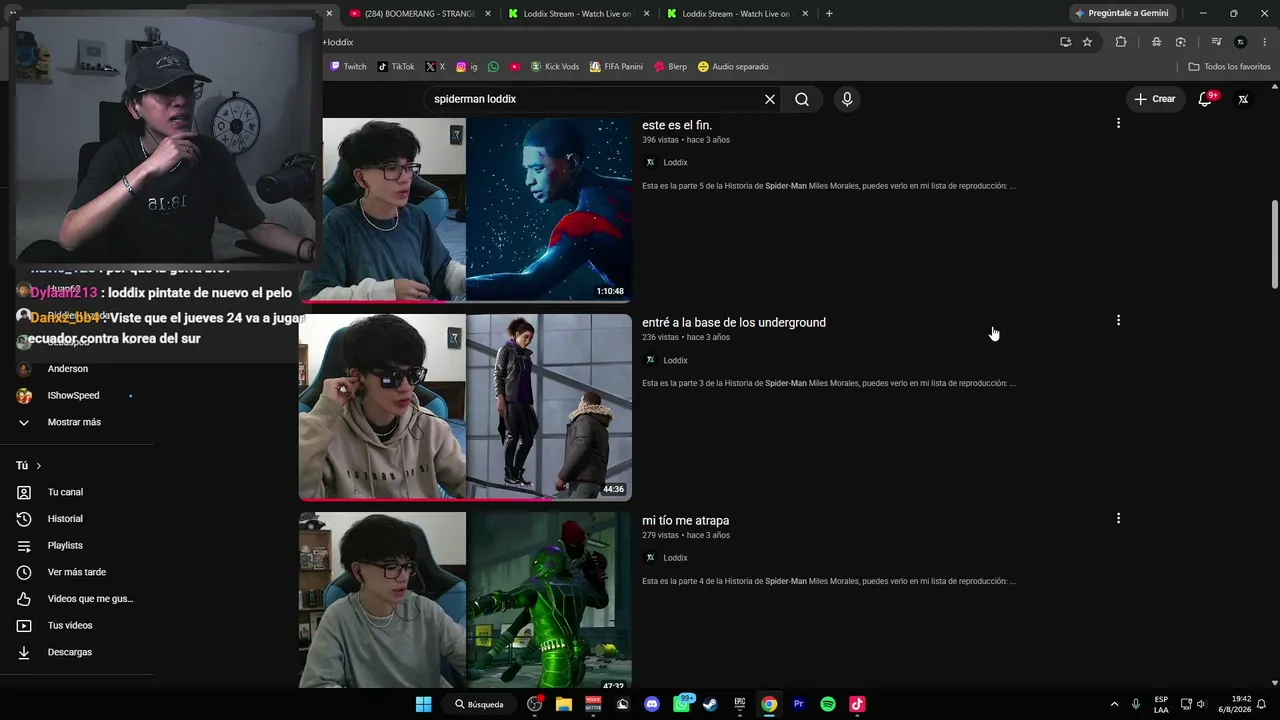Open Discord from the taskbar

coord(652,704)
